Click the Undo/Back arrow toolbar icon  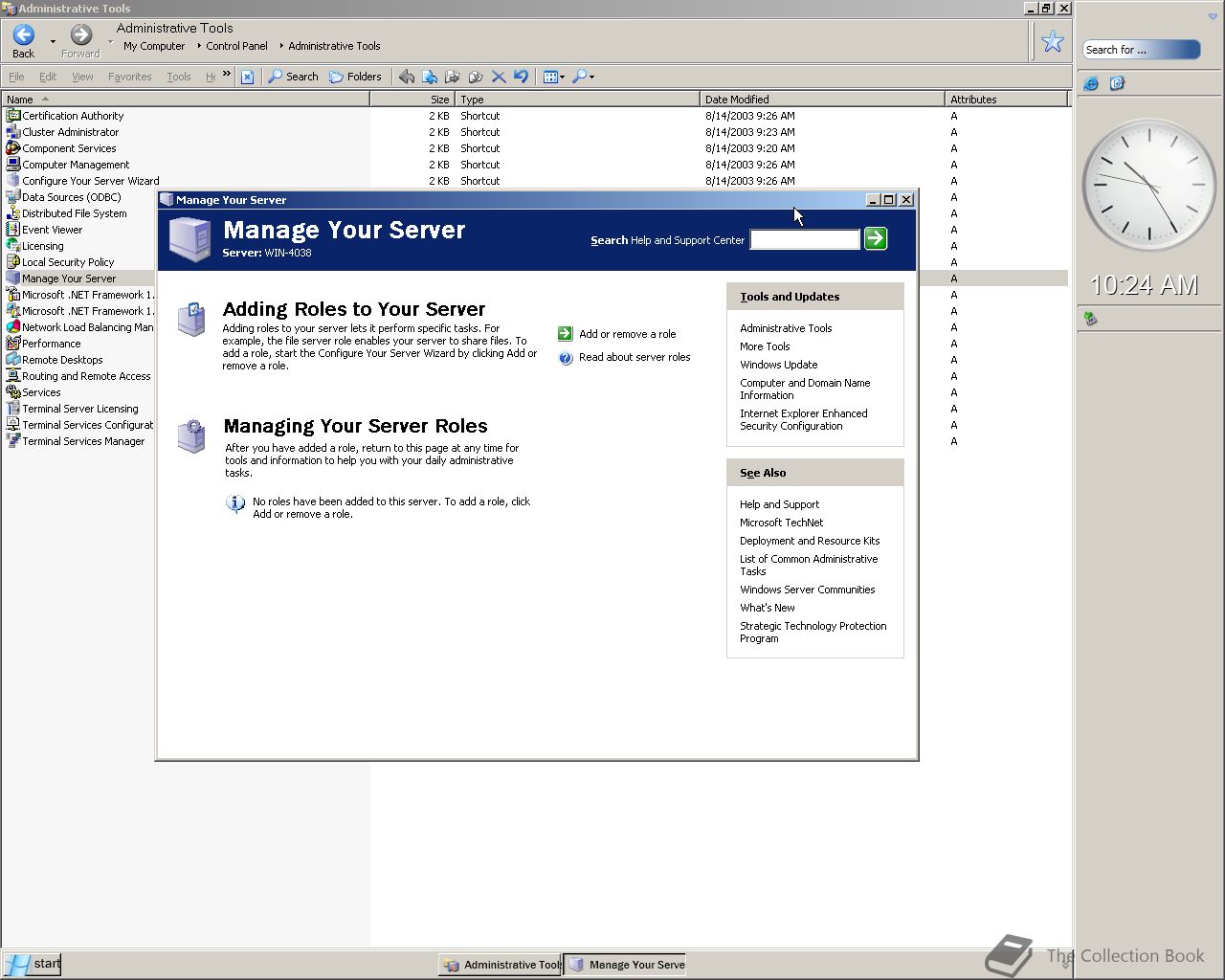click(x=407, y=77)
